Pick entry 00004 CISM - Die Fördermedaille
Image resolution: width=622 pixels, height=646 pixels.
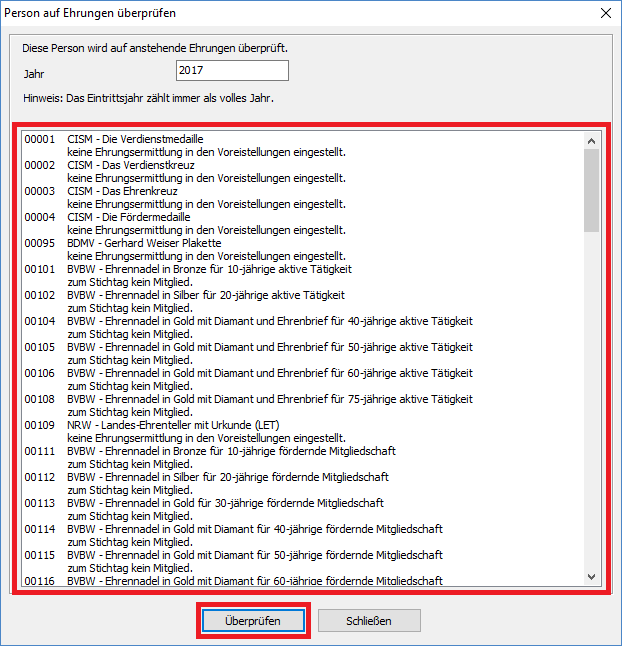pos(128,217)
